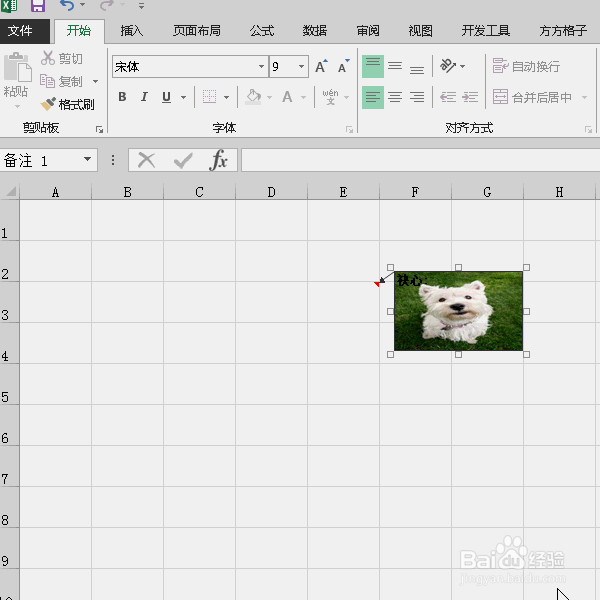Click the Save icon in the quick access toolbar

coord(38,5)
